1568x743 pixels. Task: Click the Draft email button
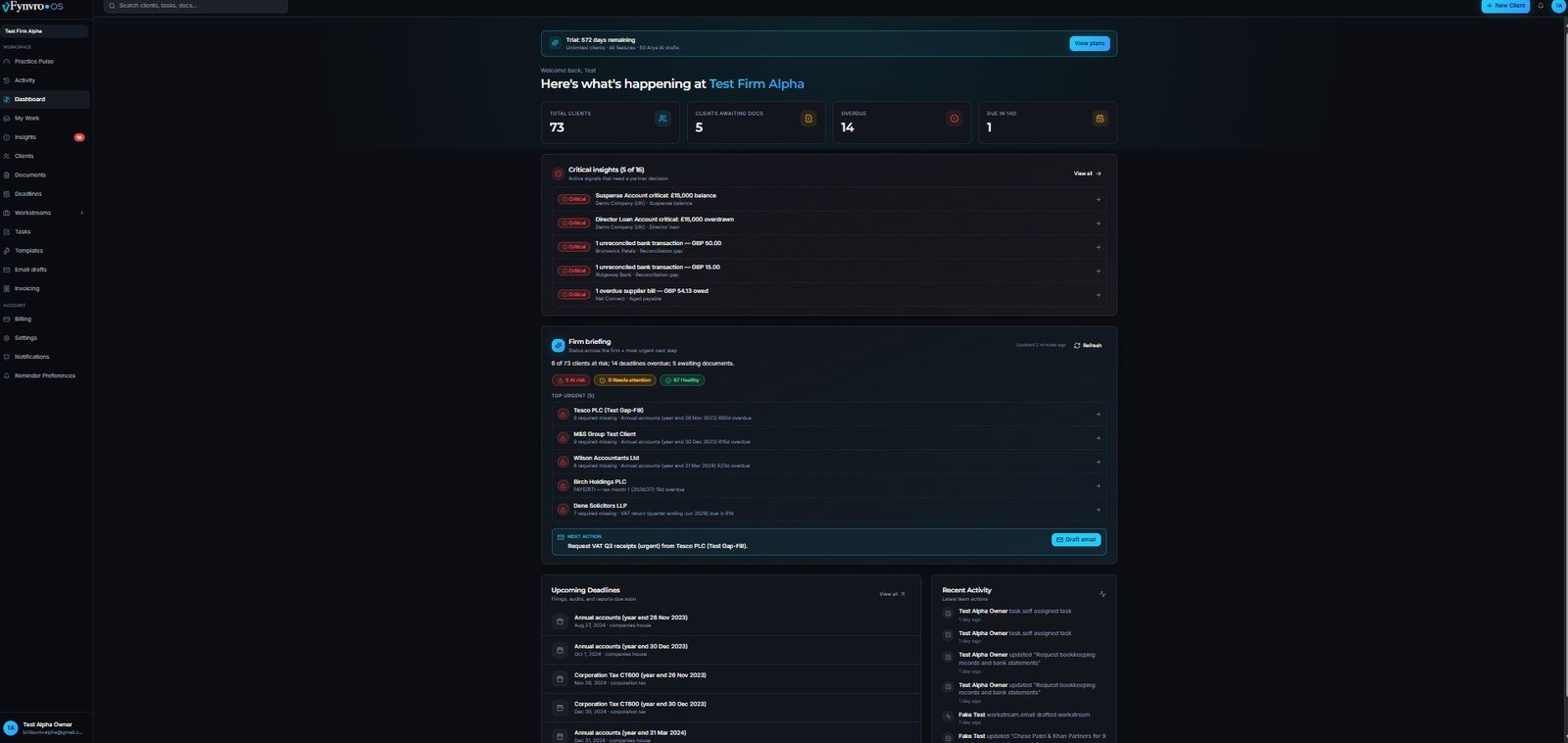tap(1076, 540)
